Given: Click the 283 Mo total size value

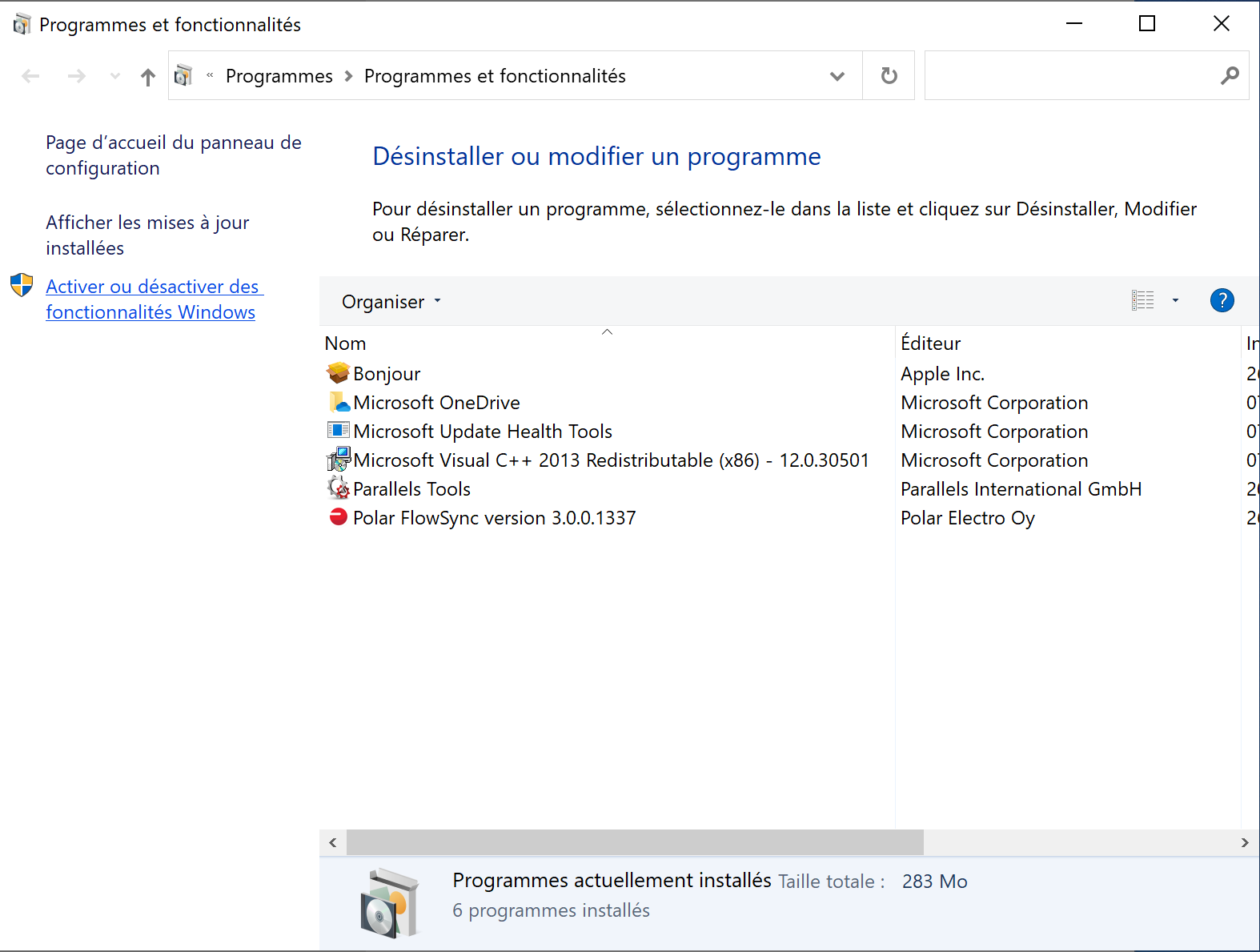Looking at the screenshot, I should (x=934, y=882).
